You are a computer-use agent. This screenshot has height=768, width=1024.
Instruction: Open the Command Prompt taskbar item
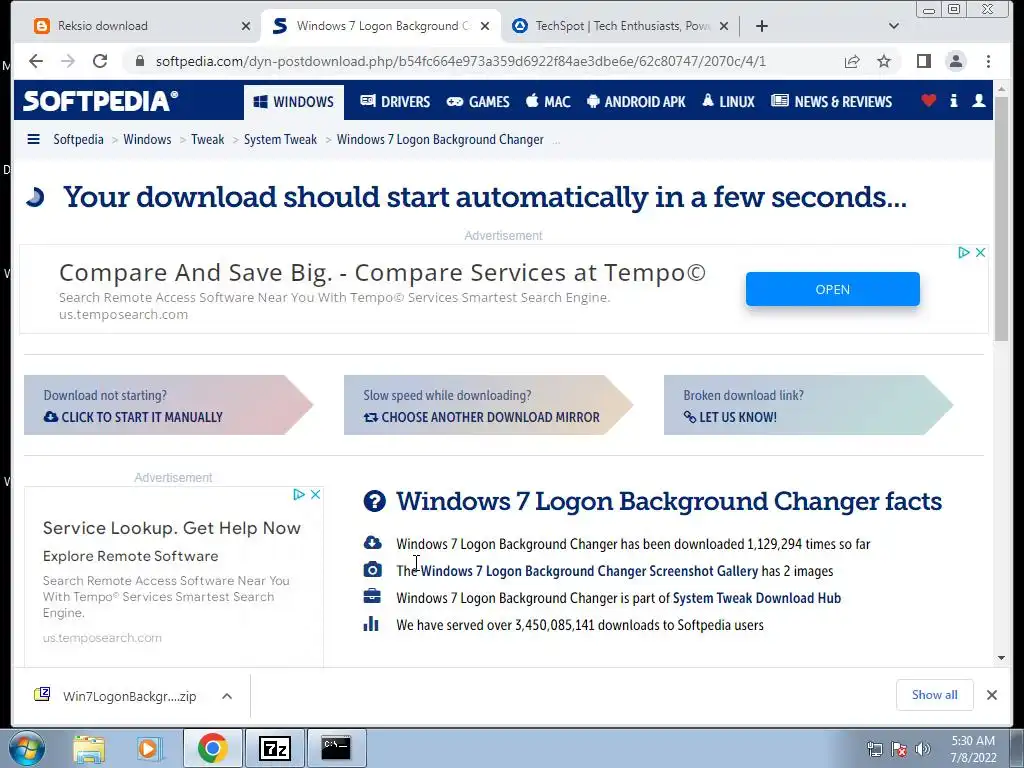(336, 748)
